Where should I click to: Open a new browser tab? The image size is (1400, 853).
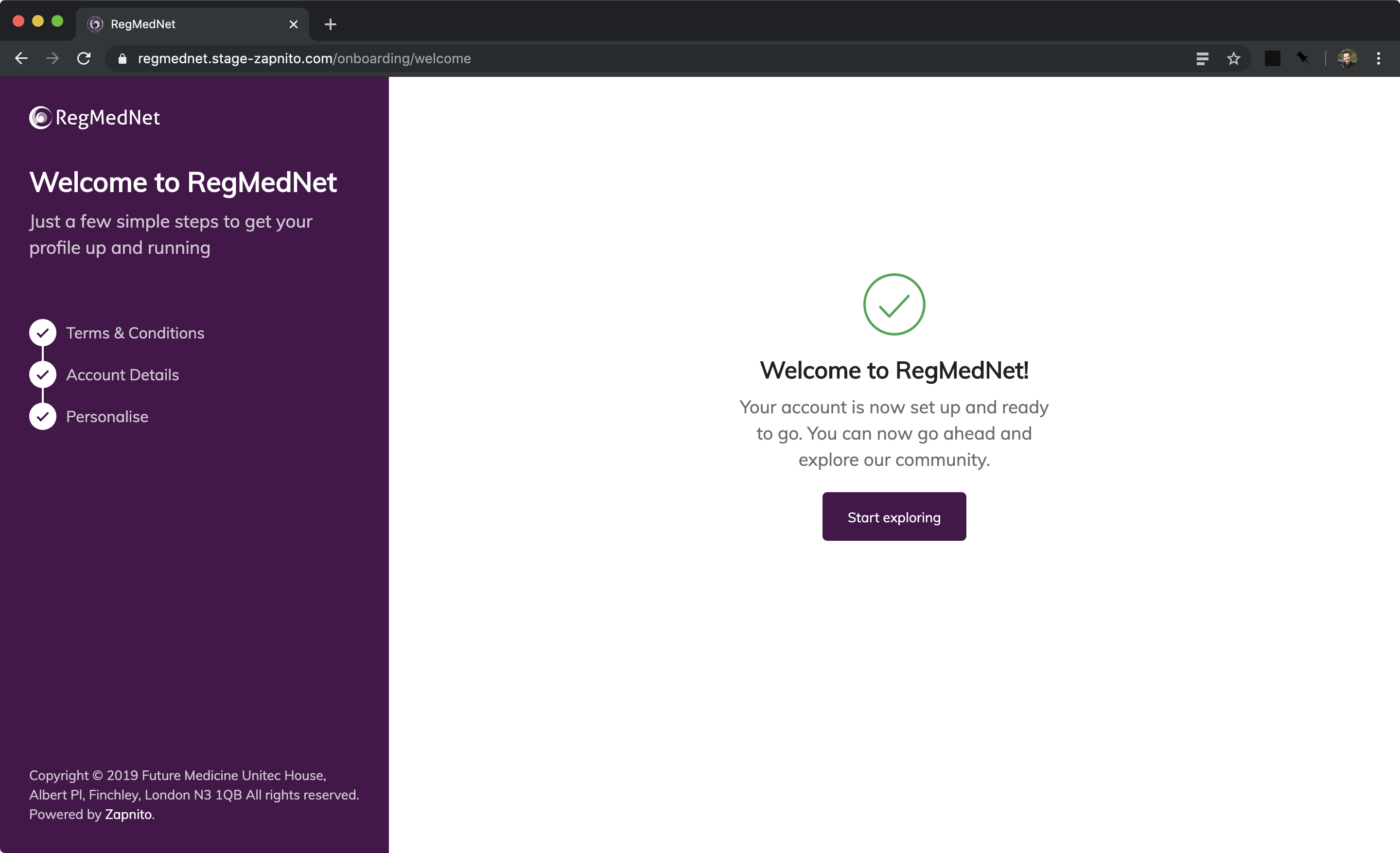[330, 24]
